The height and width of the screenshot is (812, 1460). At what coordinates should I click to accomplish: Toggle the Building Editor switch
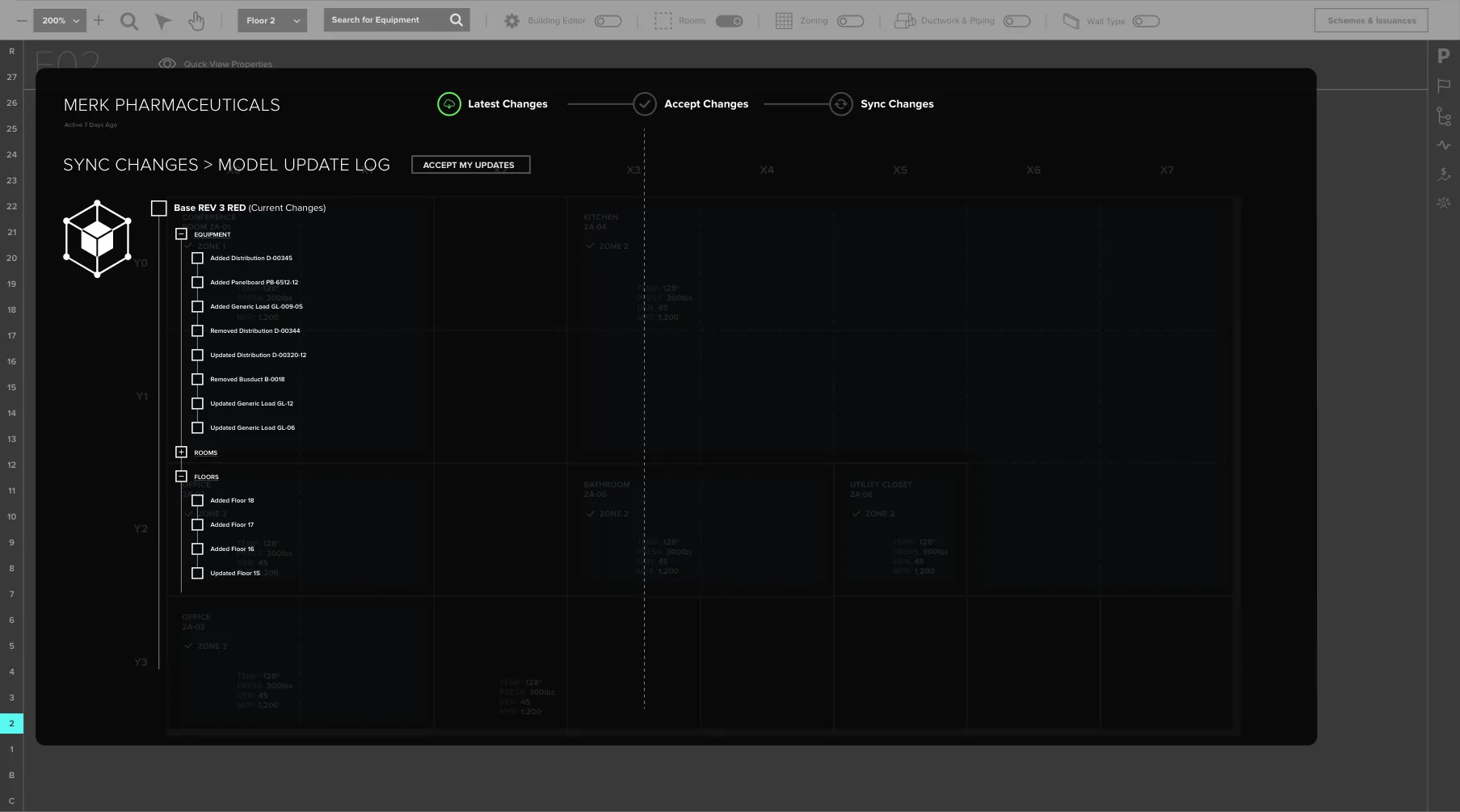click(x=608, y=21)
